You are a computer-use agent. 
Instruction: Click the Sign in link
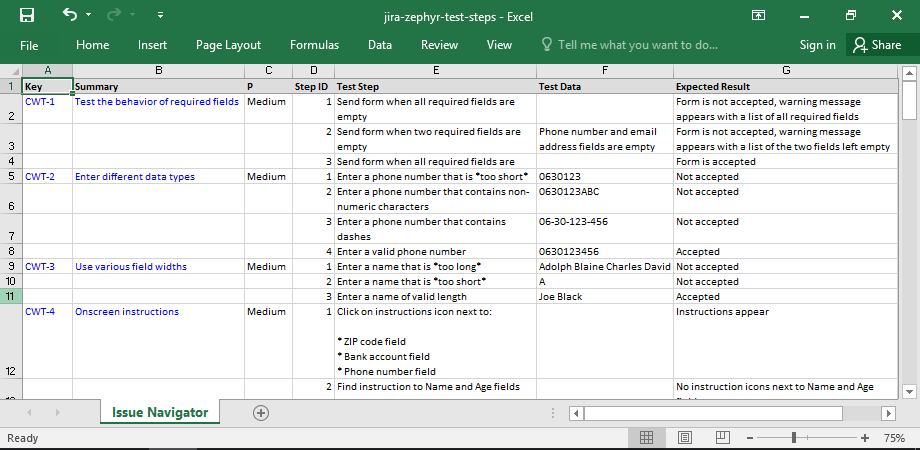pos(817,45)
